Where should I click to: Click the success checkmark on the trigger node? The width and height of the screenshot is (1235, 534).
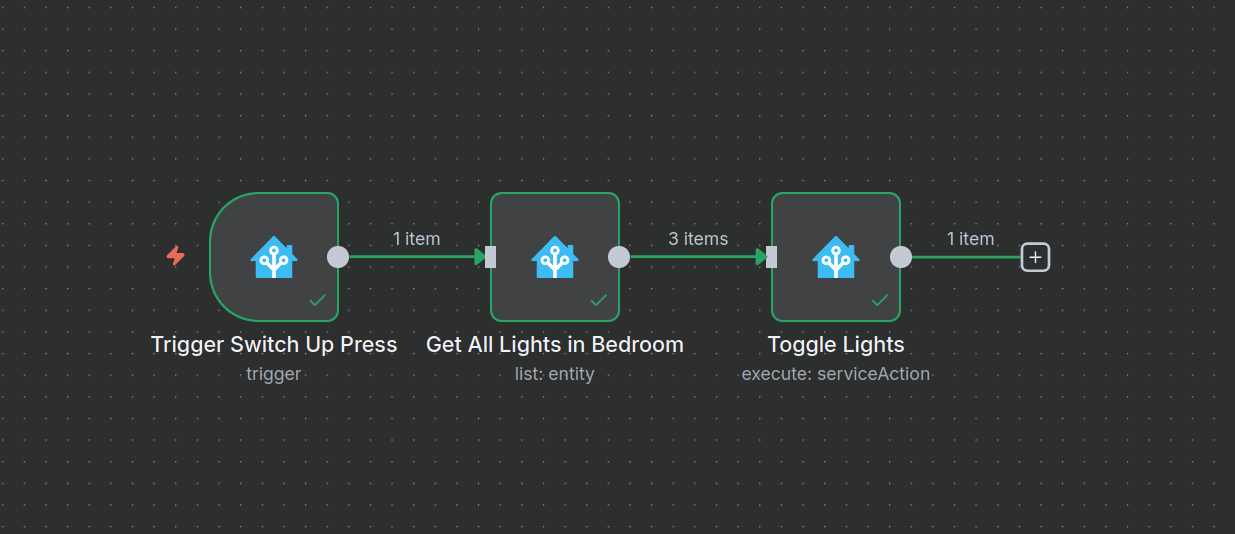pyautogui.click(x=317, y=299)
